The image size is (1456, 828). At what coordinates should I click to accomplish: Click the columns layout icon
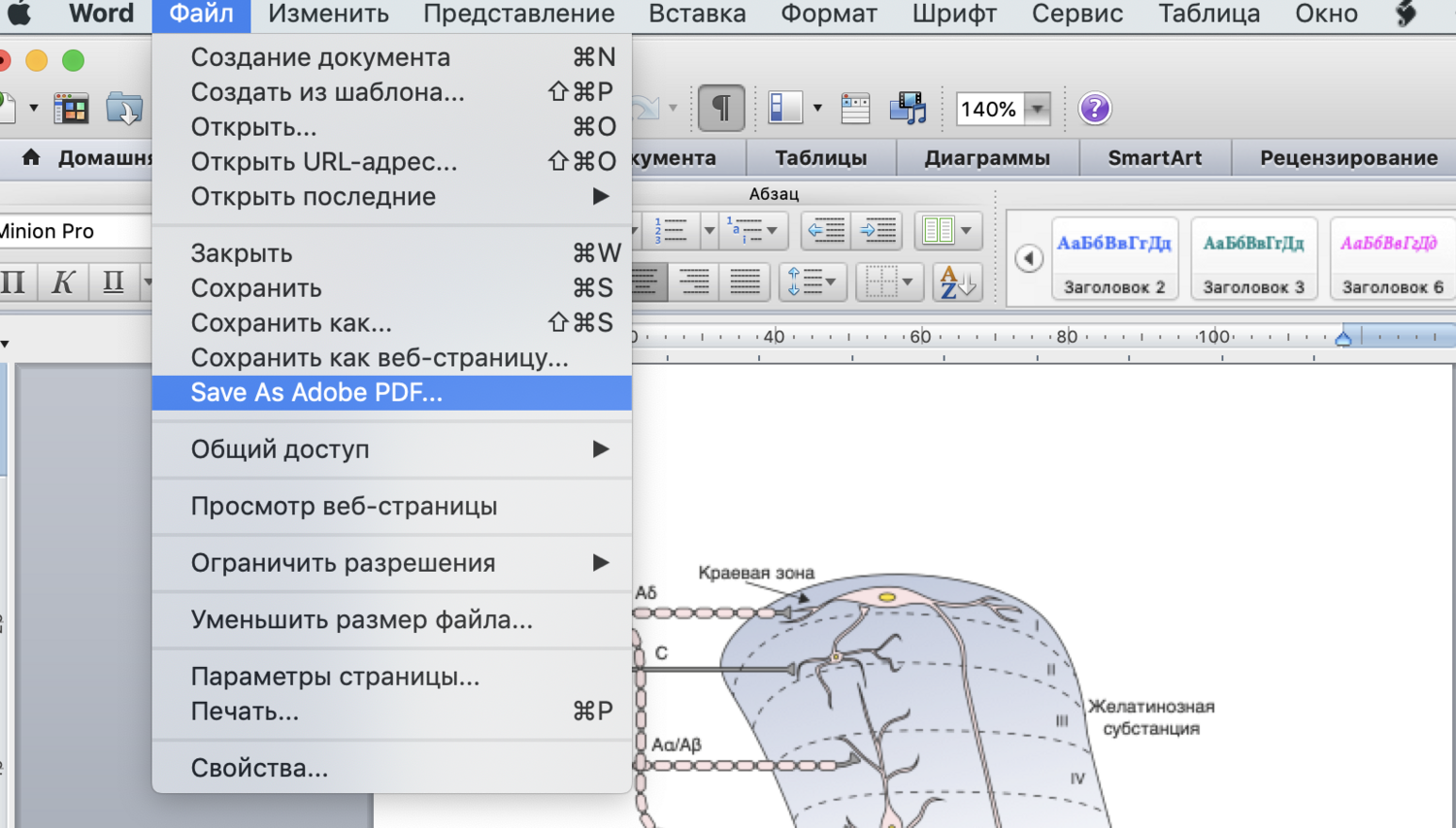tap(938, 230)
